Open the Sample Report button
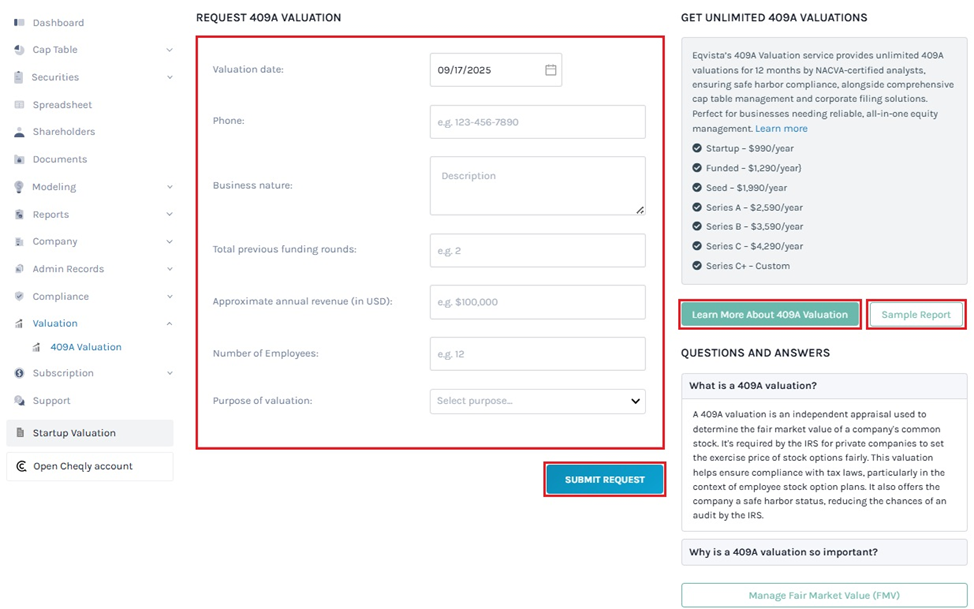 coord(916,314)
